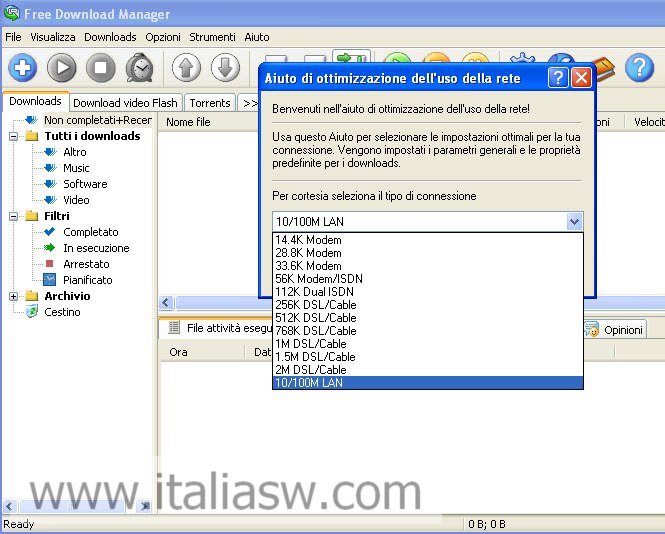Screen dimensions: 665x534
Task: Choose highlighted 10/100M LAN list option
Action: point(428,383)
